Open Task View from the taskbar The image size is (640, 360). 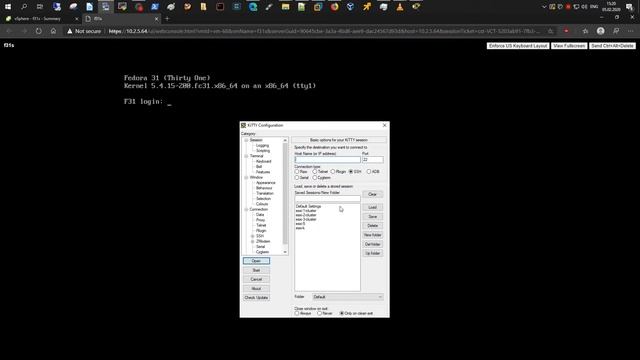click(x=40, y=7)
